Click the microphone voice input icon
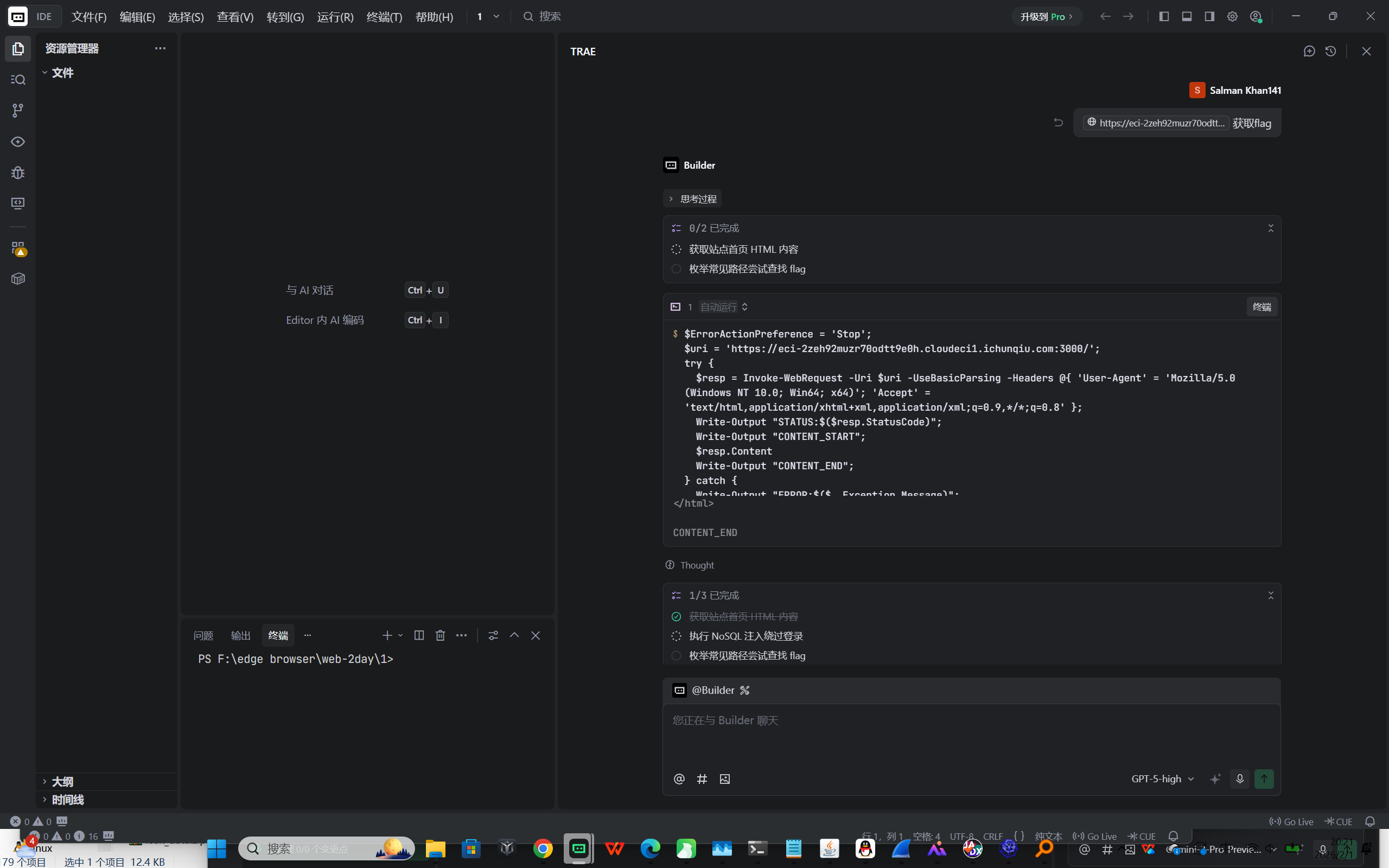This screenshot has height=868, width=1389. 1240,779
